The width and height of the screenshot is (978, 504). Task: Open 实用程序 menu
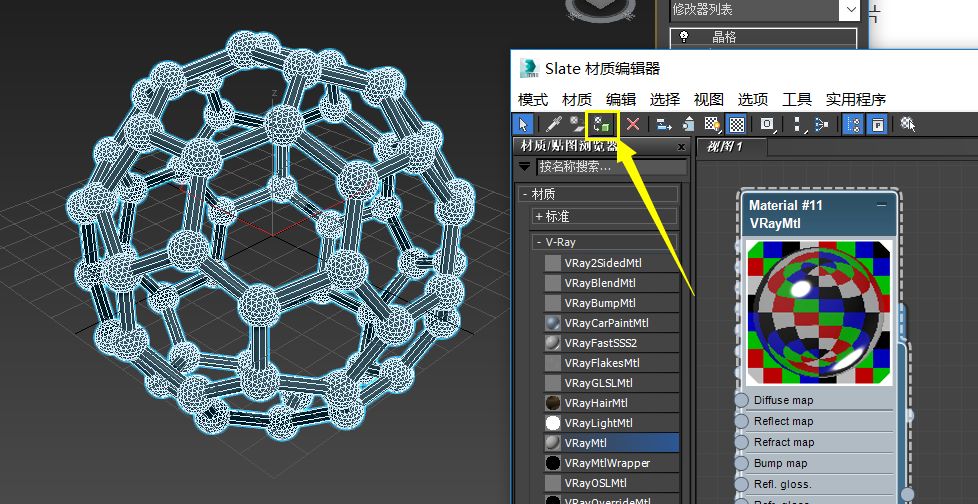click(x=856, y=99)
